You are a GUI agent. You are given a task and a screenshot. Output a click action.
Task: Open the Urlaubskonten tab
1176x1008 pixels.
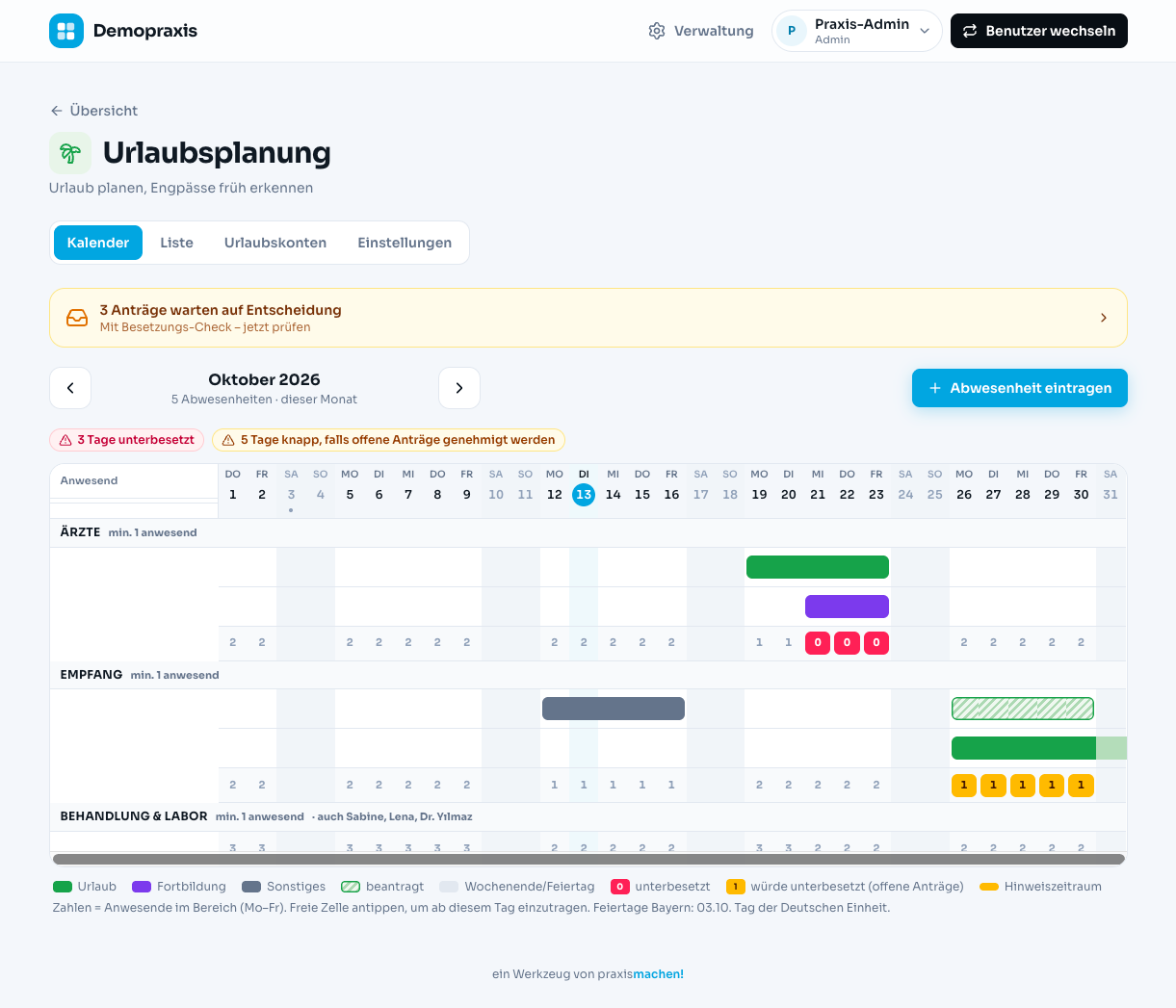point(275,243)
